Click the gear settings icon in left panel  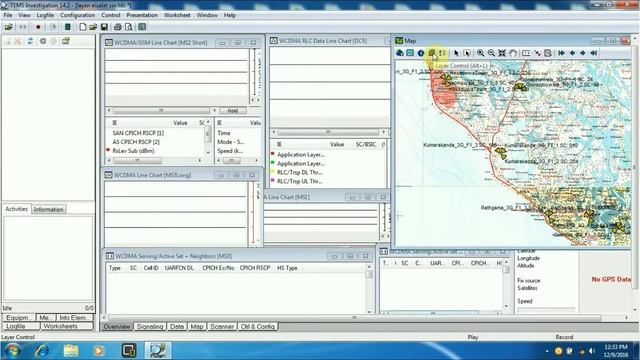(42, 41)
